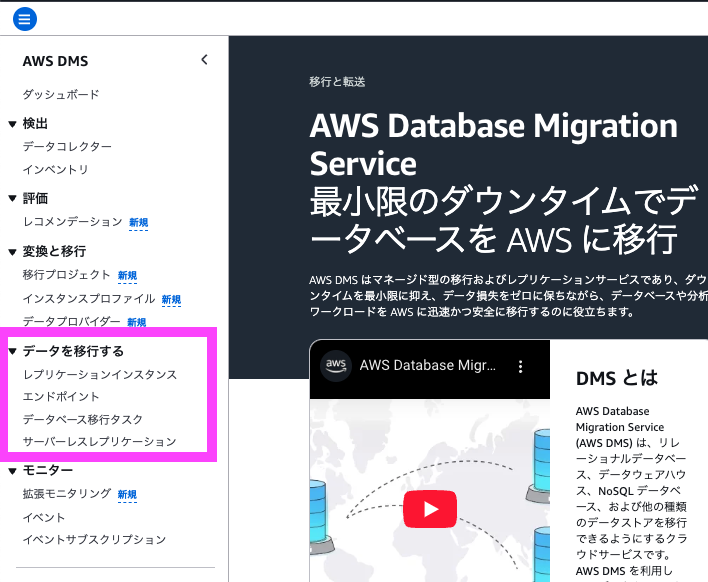The height and width of the screenshot is (582, 708).
Task: Click the video title AWS Database Migr...
Action: 428,365
